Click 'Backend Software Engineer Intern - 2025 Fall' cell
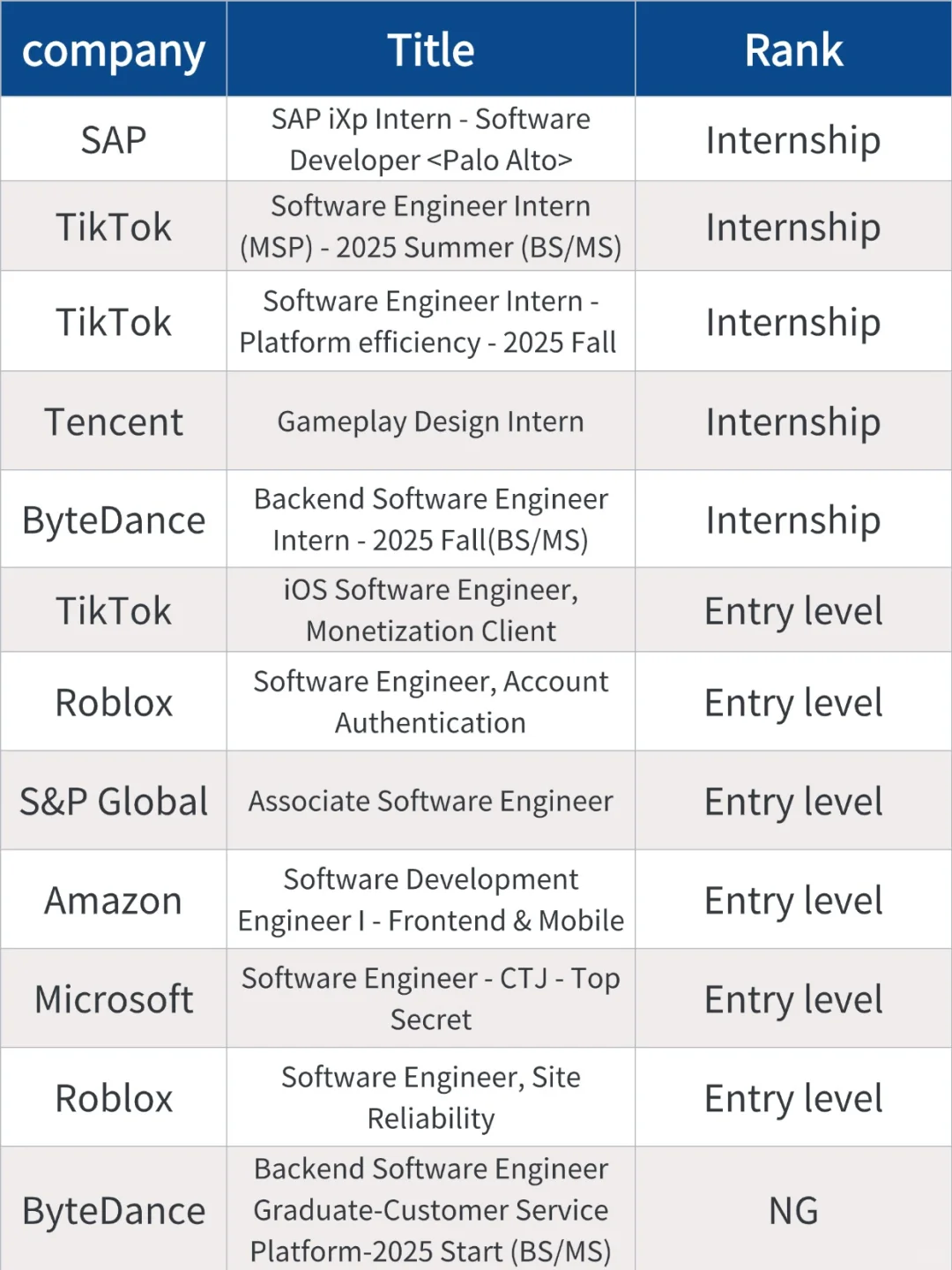The width and height of the screenshot is (952, 1270). pos(431,519)
